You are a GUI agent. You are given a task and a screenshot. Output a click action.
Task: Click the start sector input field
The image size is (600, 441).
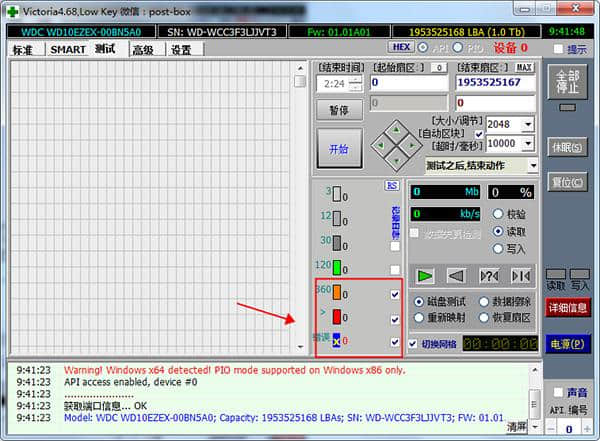click(408, 83)
